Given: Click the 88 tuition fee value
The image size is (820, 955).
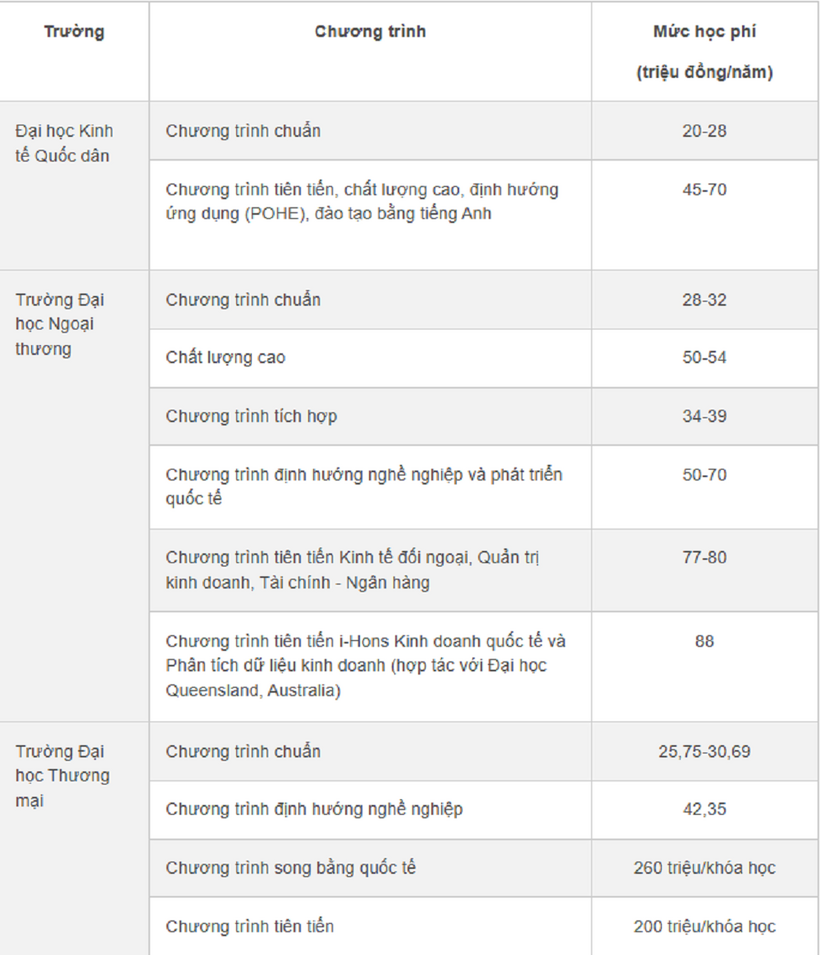Looking at the screenshot, I should click(x=704, y=641).
